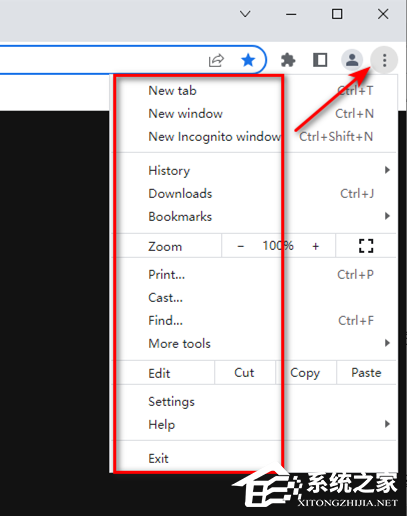Toggle the side panel icon
Screen dimensions: 407x516
click(320, 60)
